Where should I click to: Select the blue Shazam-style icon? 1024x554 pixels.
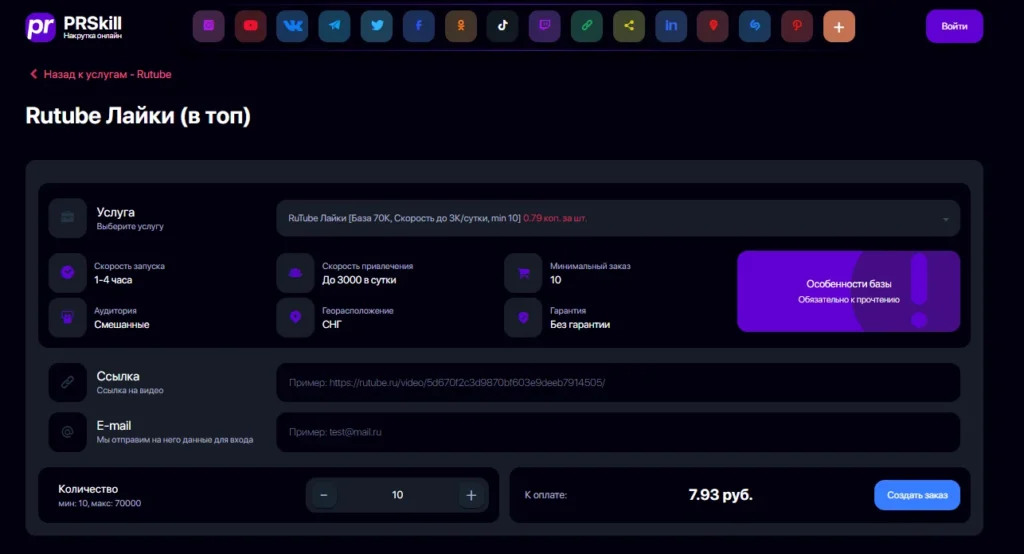(x=755, y=26)
